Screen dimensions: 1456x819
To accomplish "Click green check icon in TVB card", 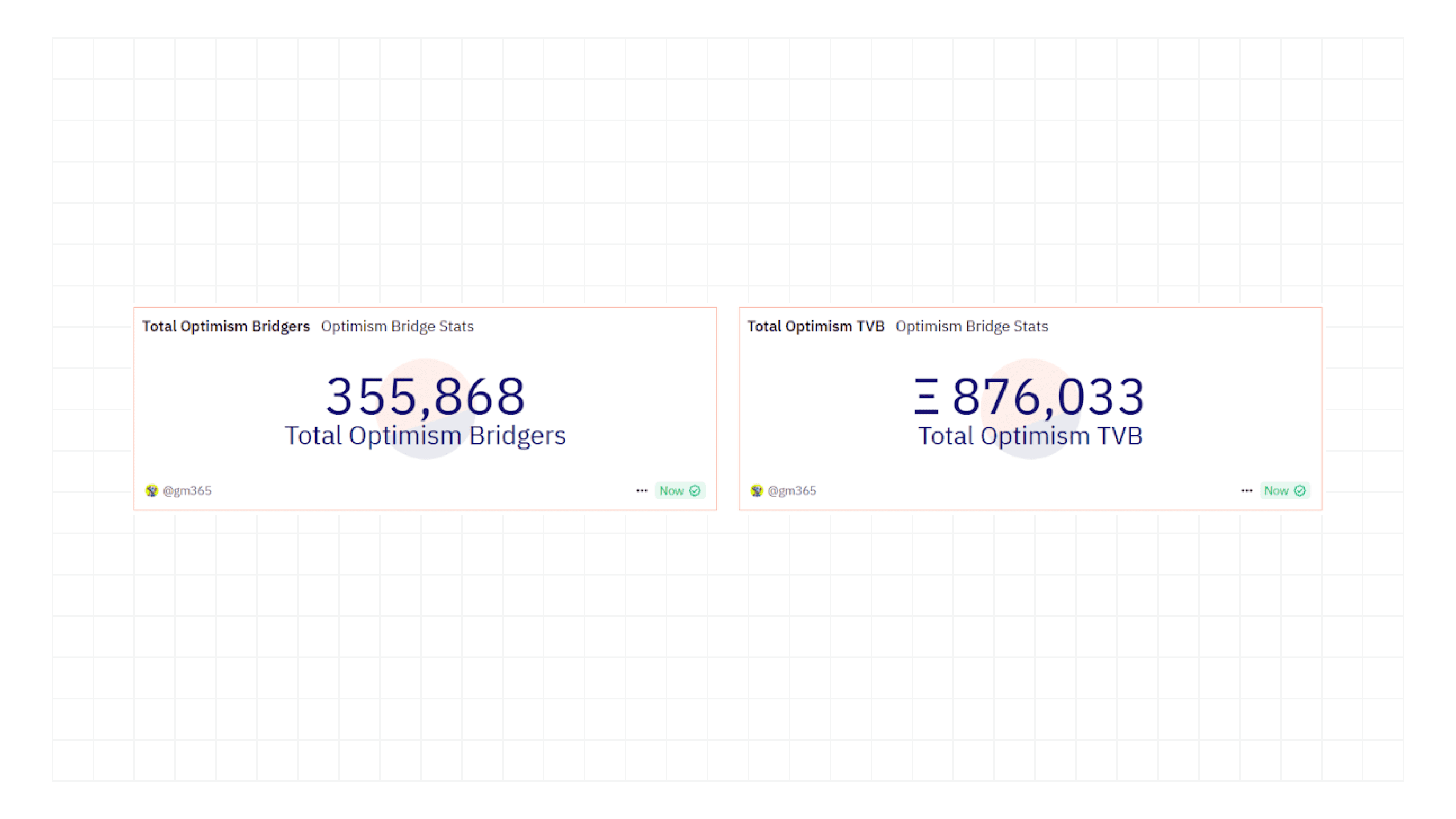I will point(1299,490).
